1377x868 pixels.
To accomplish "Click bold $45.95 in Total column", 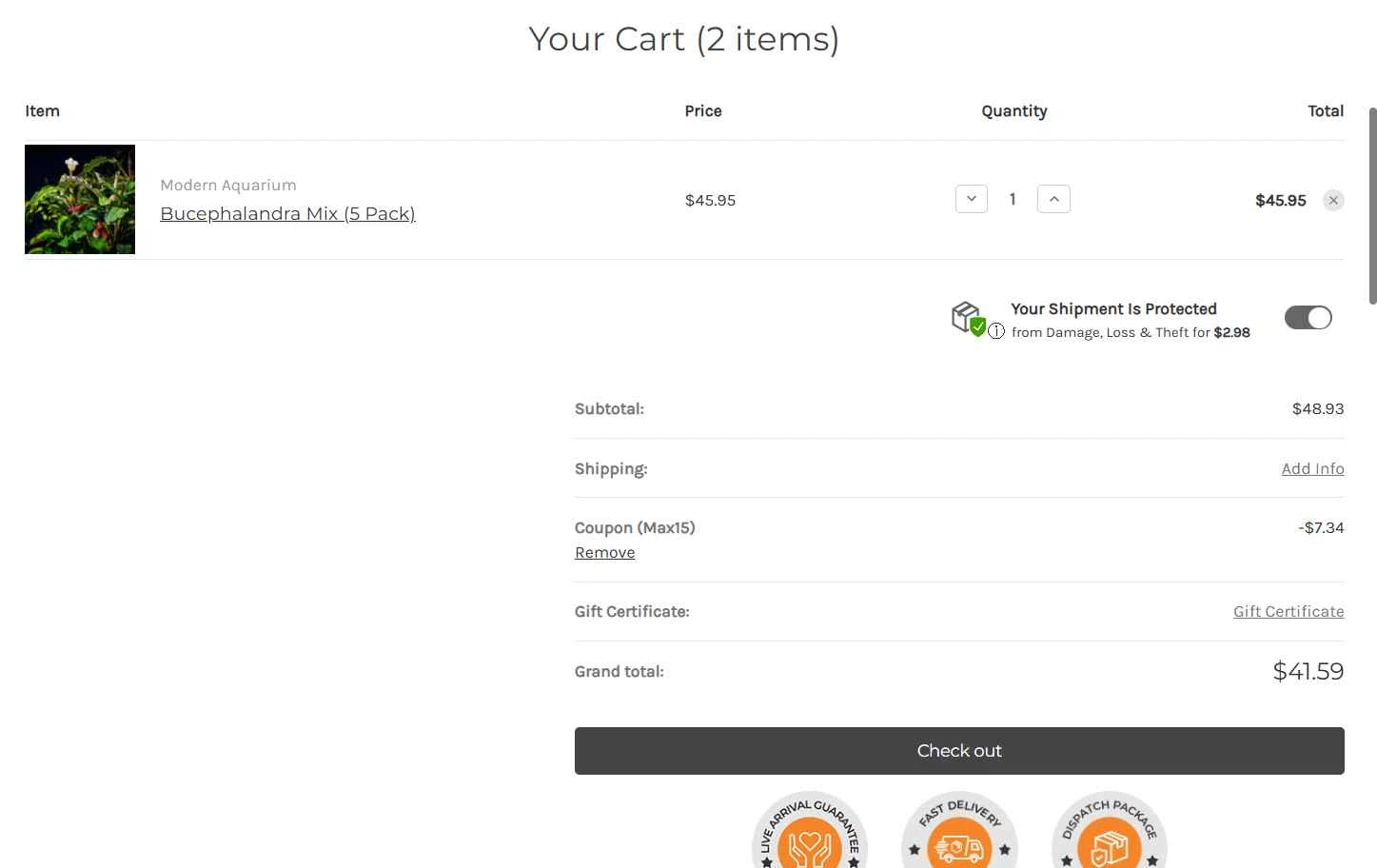I will (x=1280, y=200).
